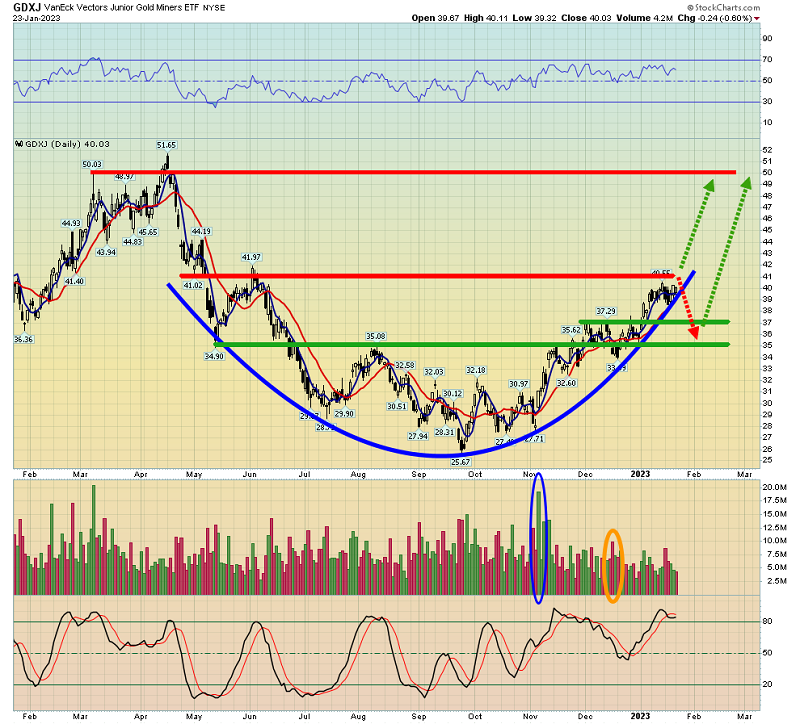Select the 51.65 peak price label
Image resolution: width=800 pixels, height=724 pixels.
(x=166, y=145)
